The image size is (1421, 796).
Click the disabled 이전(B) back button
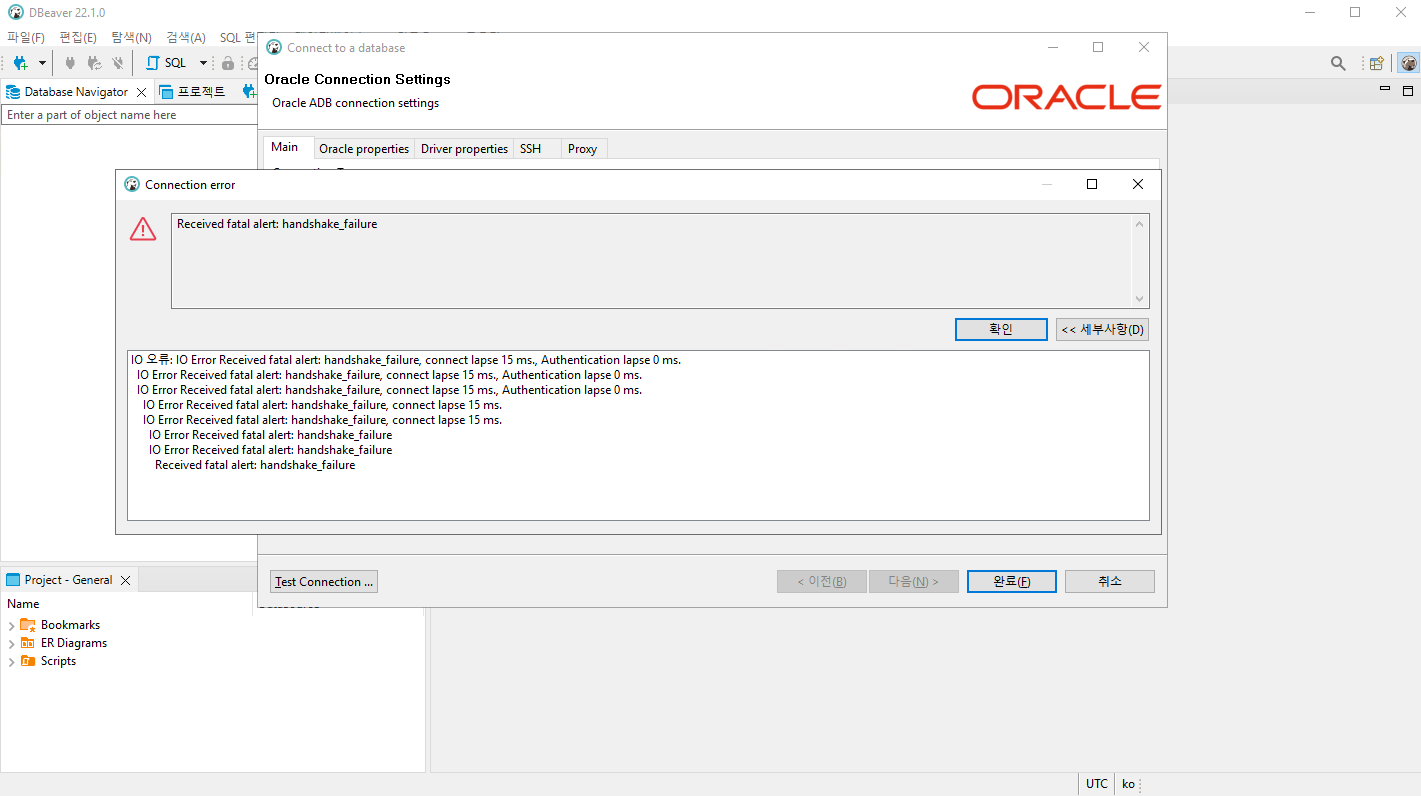pyautogui.click(x=821, y=581)
